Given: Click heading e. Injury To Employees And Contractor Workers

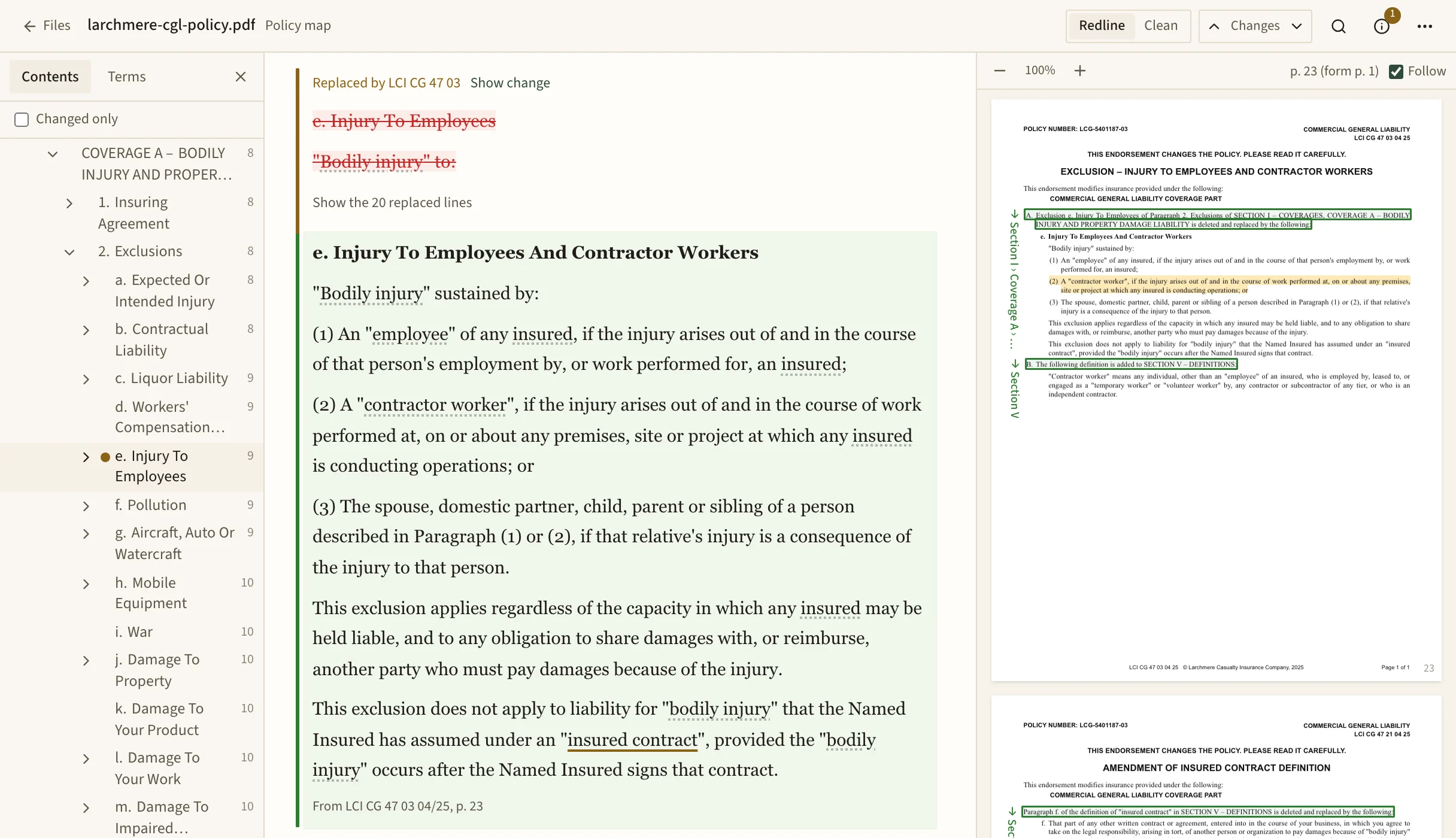Looking at the screenshot, I should click(x=535, y=253).
